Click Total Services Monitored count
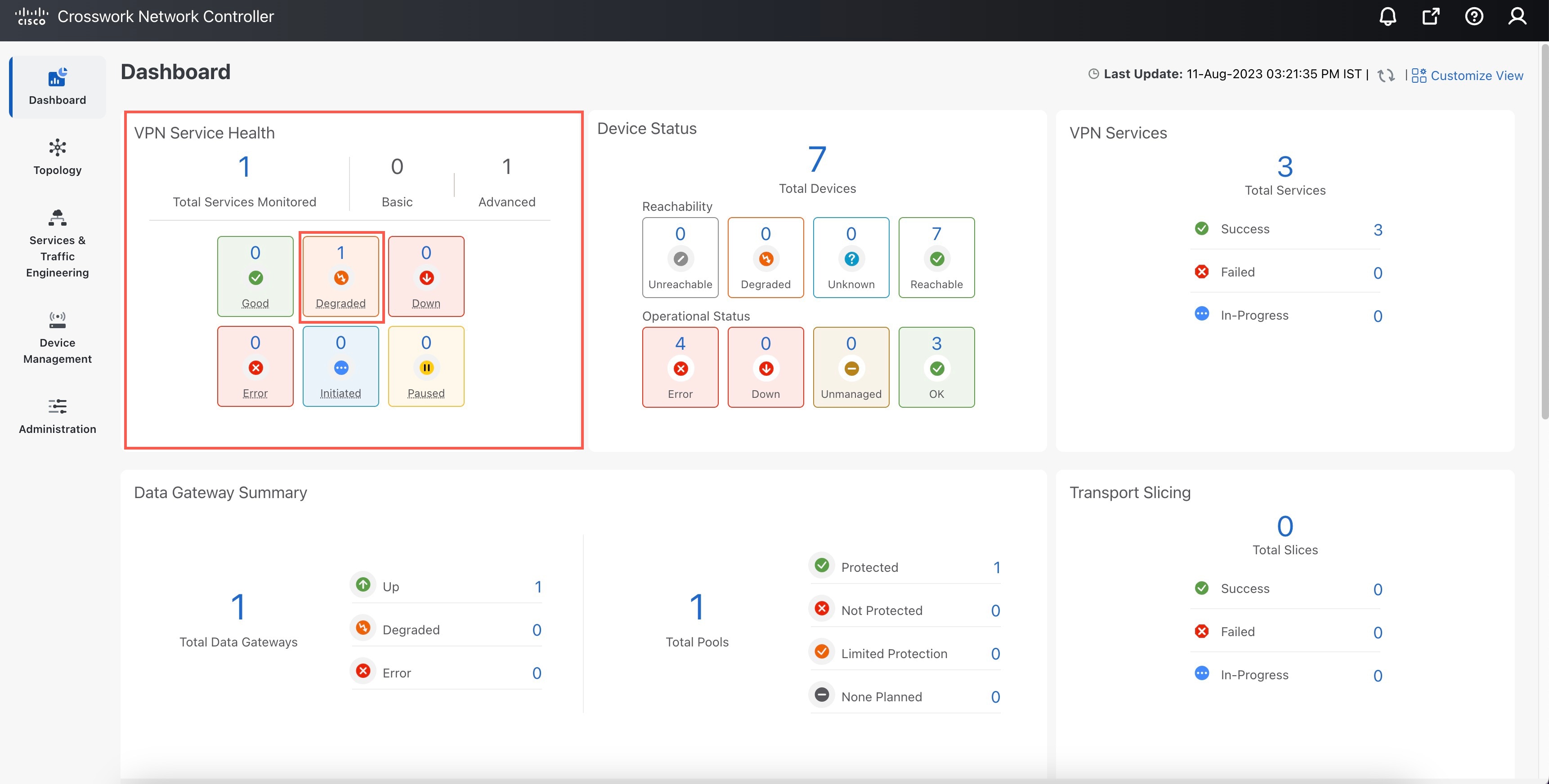The width and height of the screenshot is (1549, 784). coord(244,167)
